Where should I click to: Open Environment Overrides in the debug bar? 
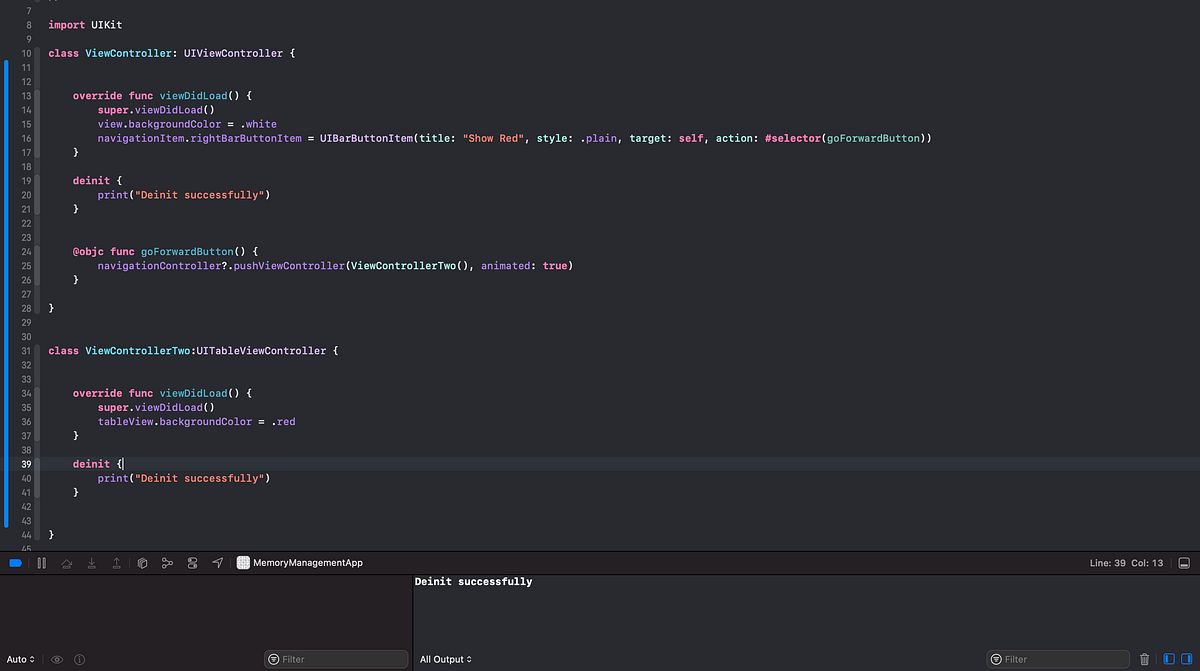pyautogui.click(x=192, y=562)
